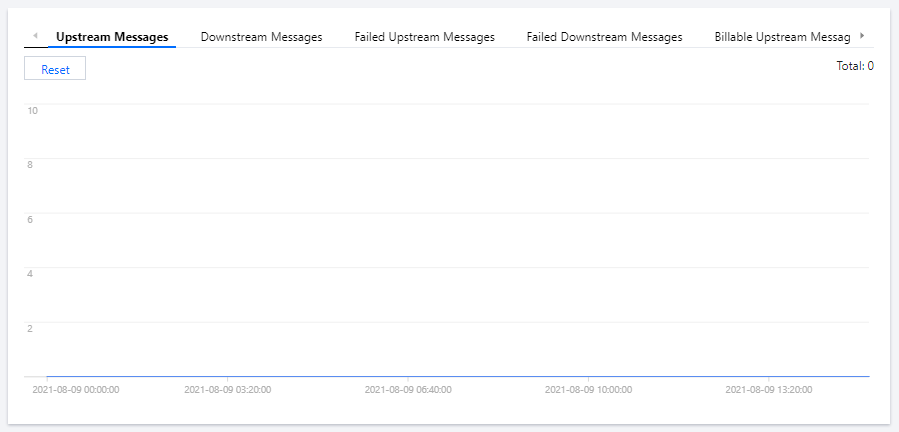899x432 pixels.
Task: Click the 2021-08-09 03:20:00 time label
Action: pyautogui.click(x=227, y=390)
